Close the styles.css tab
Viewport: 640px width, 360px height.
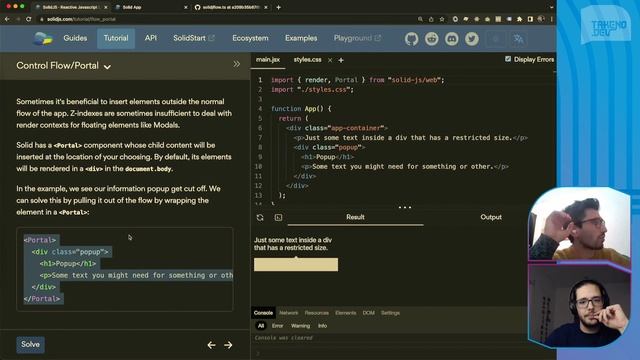point(330,60)
